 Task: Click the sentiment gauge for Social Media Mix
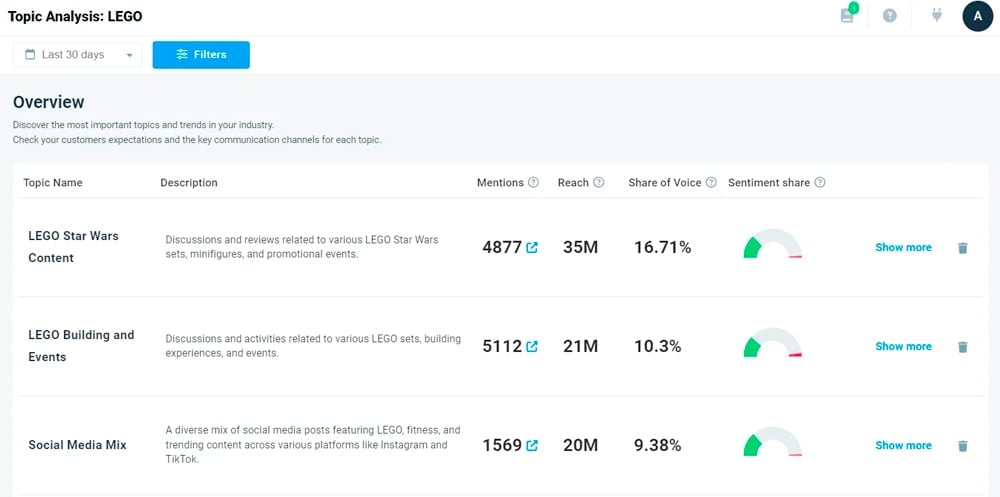coord(772,441)
